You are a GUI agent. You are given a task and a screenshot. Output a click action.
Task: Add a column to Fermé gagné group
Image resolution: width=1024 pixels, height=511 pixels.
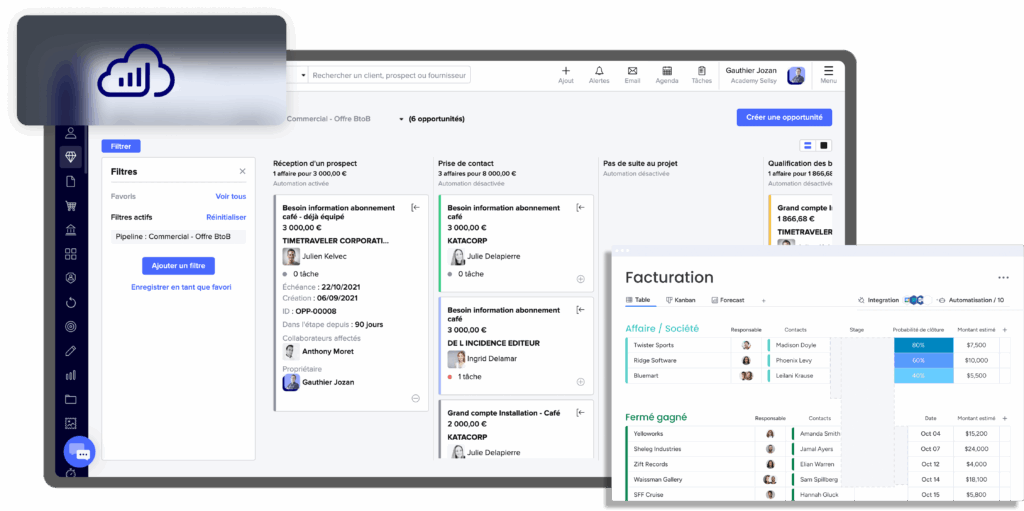point(1004,418)
